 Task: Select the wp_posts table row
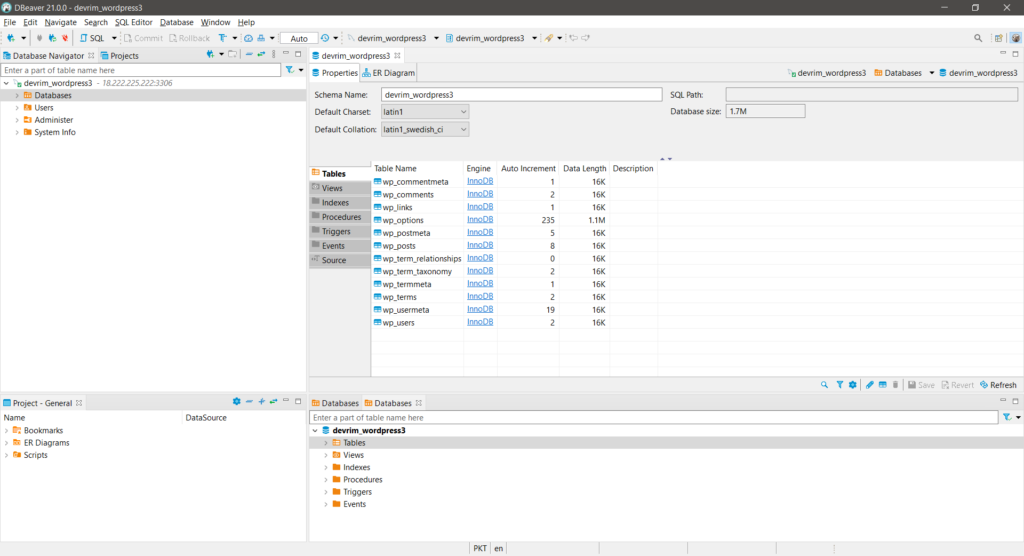[x=515, y=246]
